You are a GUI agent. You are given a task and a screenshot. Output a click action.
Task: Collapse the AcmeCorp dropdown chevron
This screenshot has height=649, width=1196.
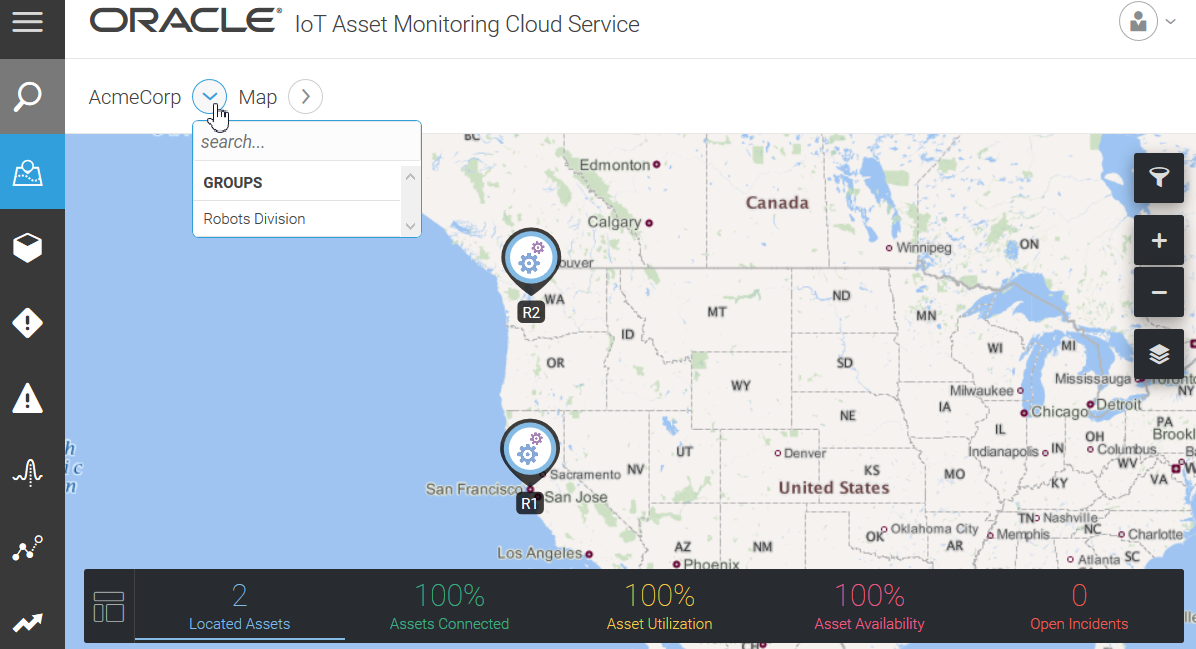coord(210,97)
